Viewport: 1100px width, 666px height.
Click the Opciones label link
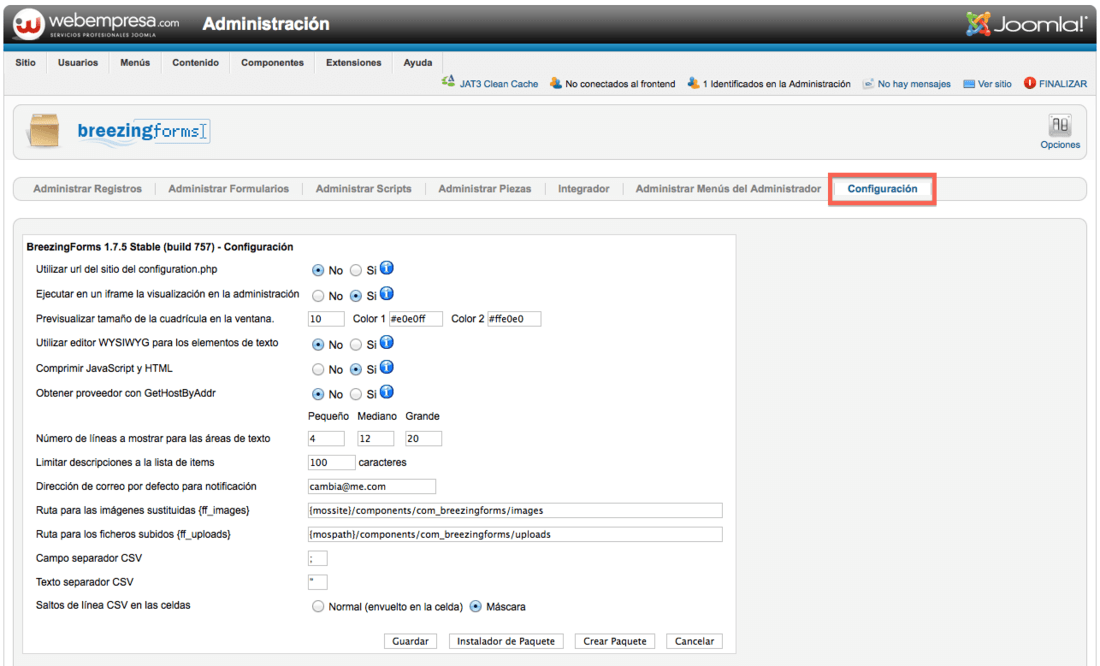coord(1060,145)
